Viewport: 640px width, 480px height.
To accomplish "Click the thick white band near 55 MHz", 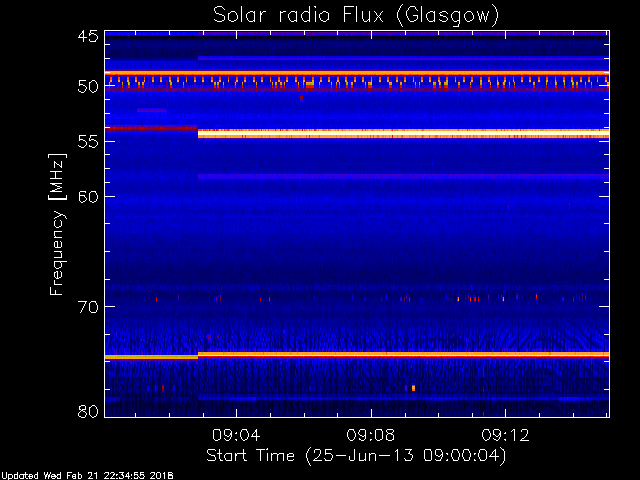I will 403,134.
